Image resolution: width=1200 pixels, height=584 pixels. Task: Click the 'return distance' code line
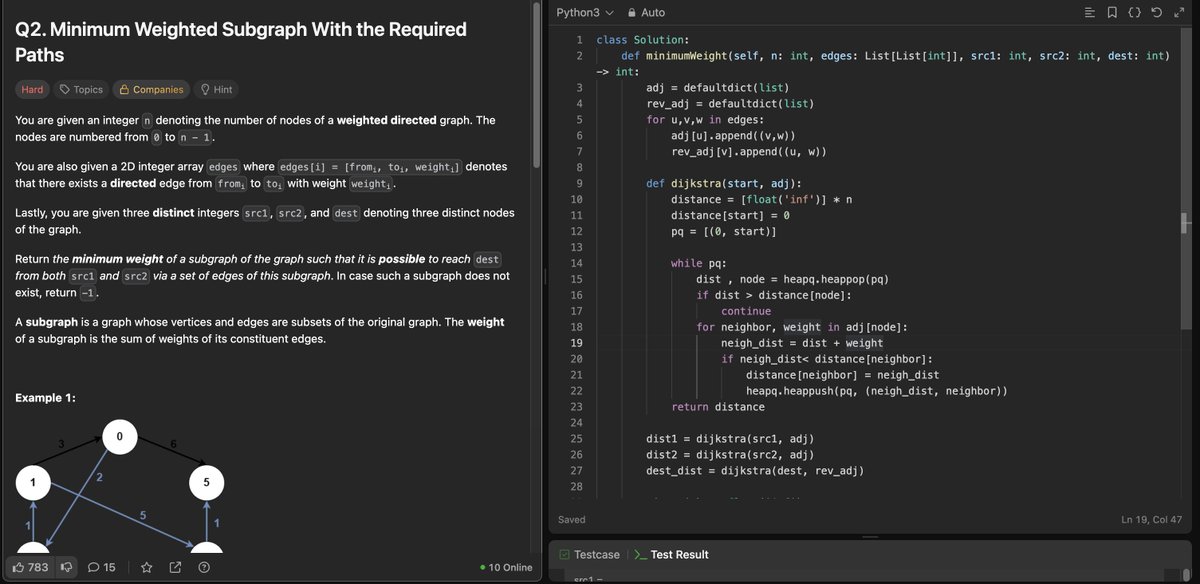pyautogui.click(x=718, y=407)
